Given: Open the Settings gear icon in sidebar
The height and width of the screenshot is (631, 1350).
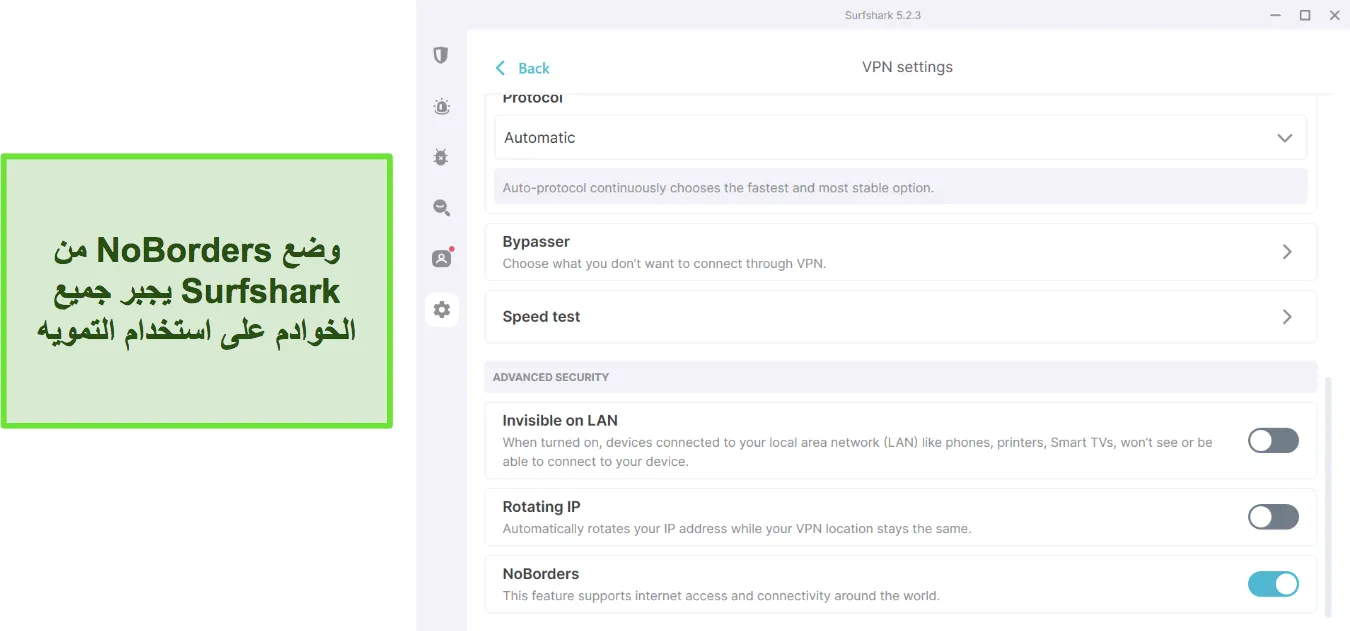Looking at the screenshot, I should tap(441, 310).
